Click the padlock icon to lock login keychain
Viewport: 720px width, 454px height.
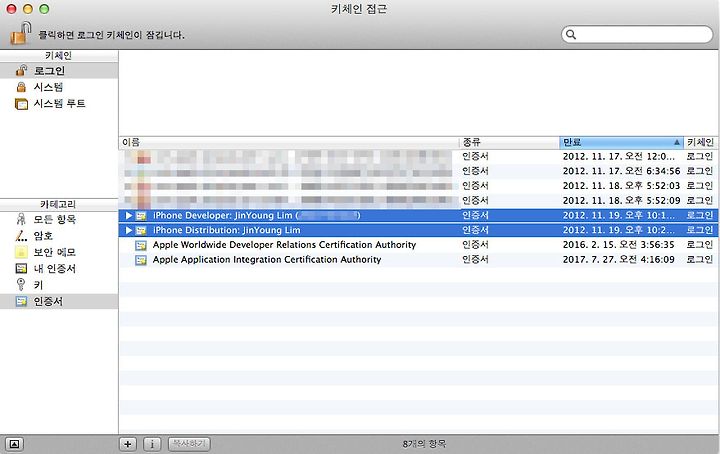coord(20,34)
